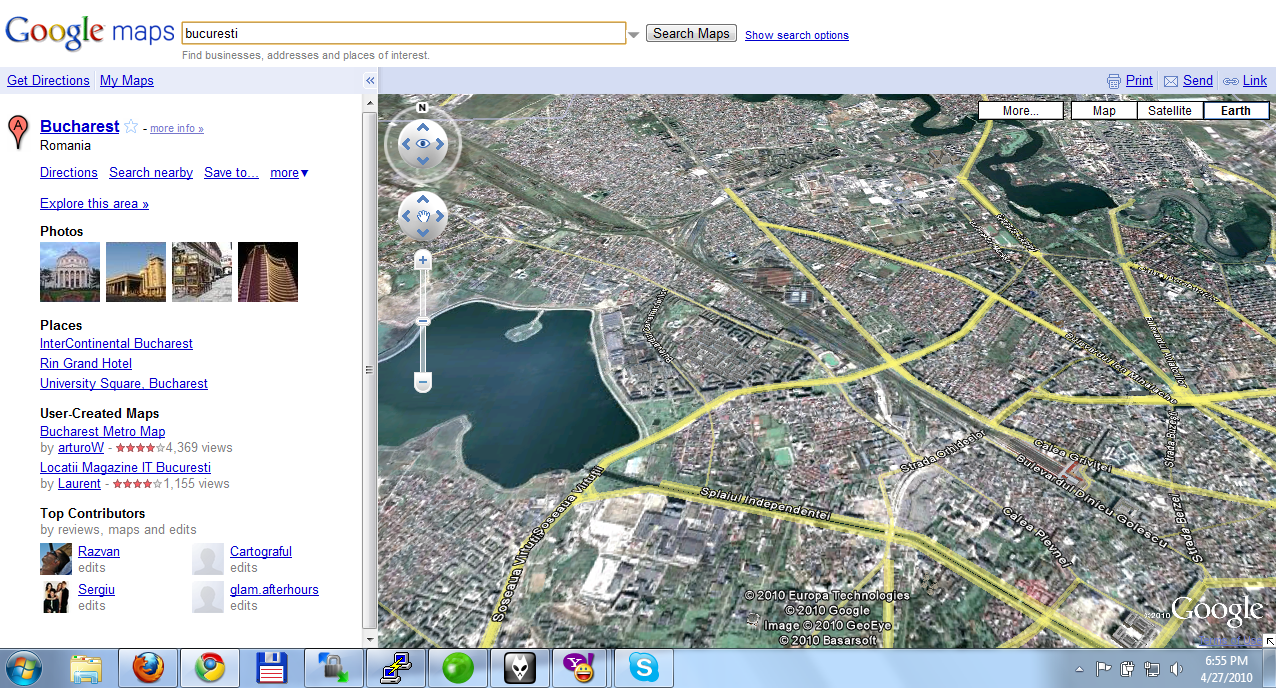
Task: Switch to Chrome in the taskbar
Action: tap(210, 668)
